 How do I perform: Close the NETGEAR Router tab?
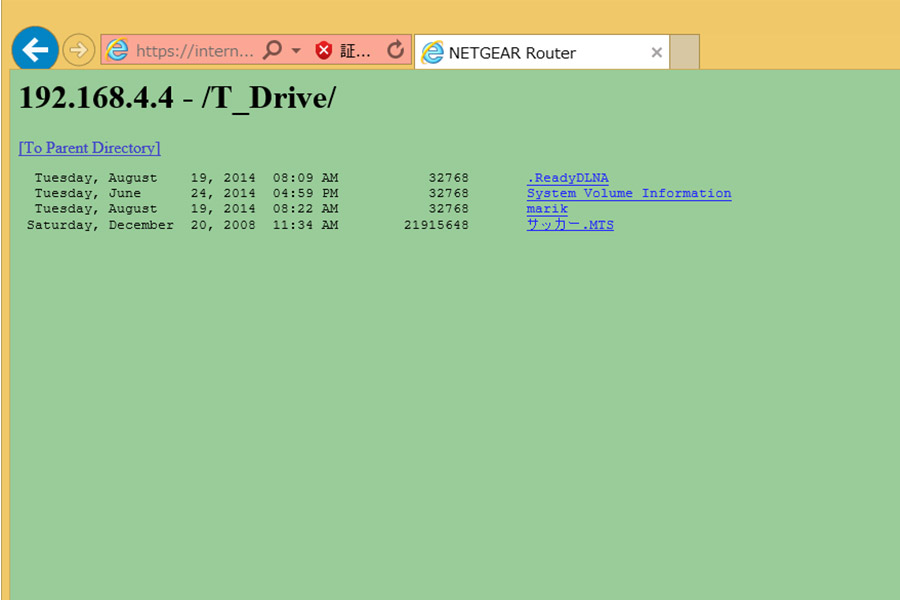coord(656,53)
